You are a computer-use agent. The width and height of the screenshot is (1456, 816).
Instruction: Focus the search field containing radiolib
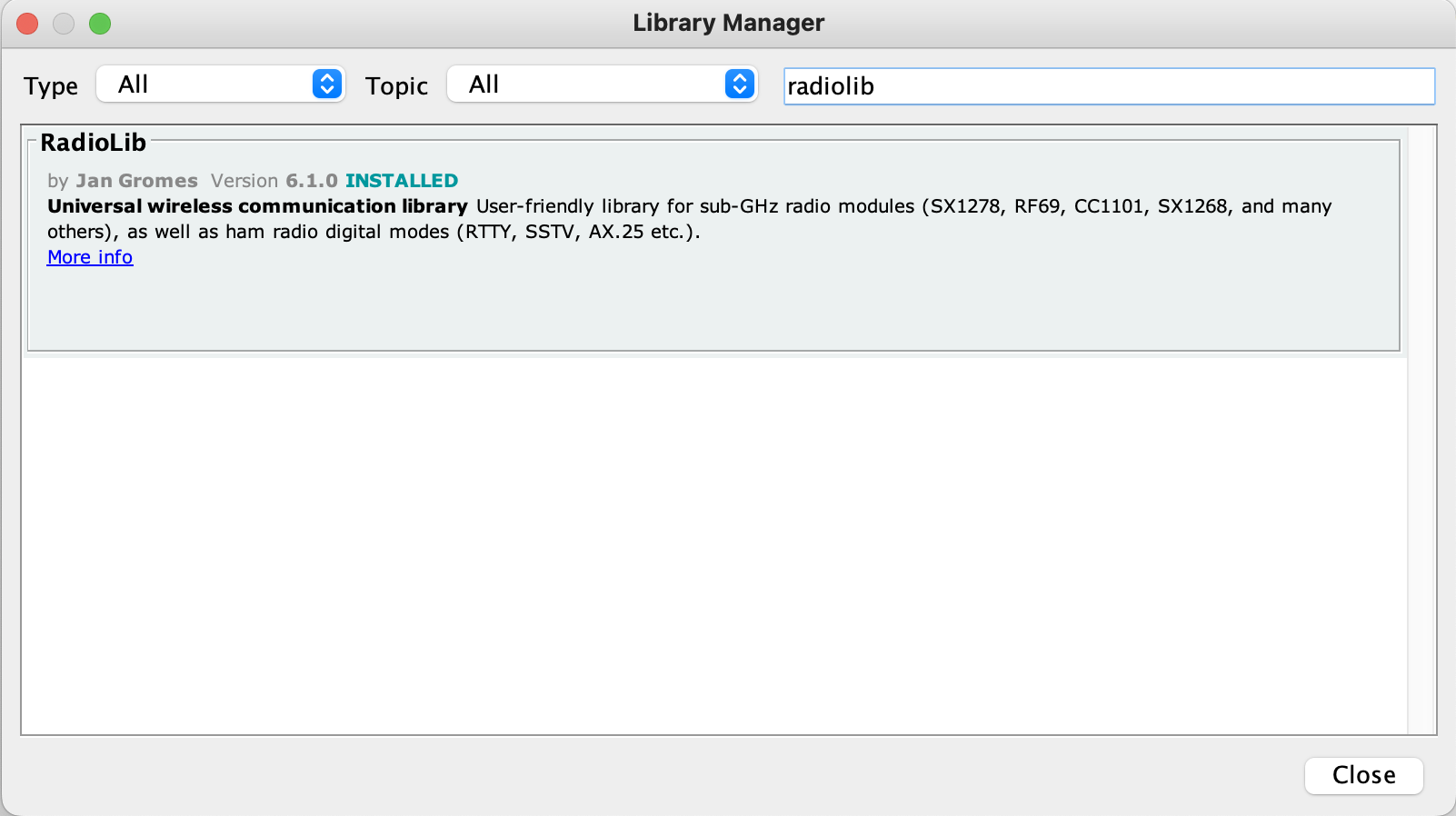coord(1109,86)
